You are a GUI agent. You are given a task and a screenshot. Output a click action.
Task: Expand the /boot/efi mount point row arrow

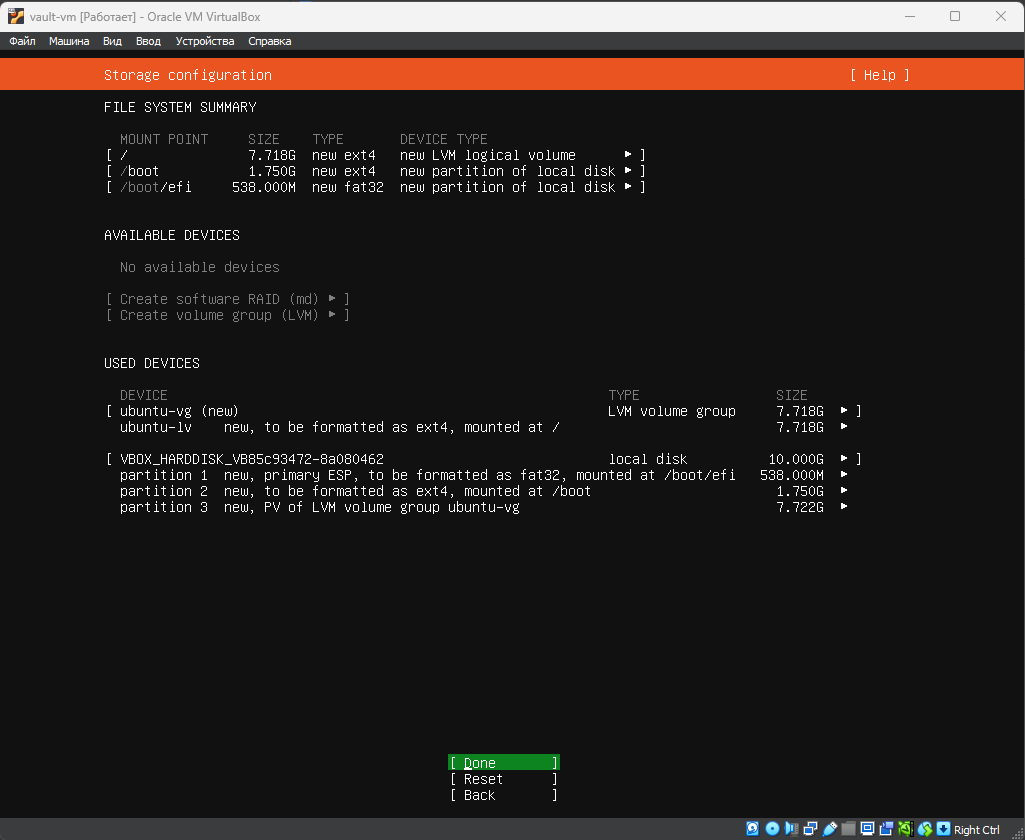tap(628, 186)
